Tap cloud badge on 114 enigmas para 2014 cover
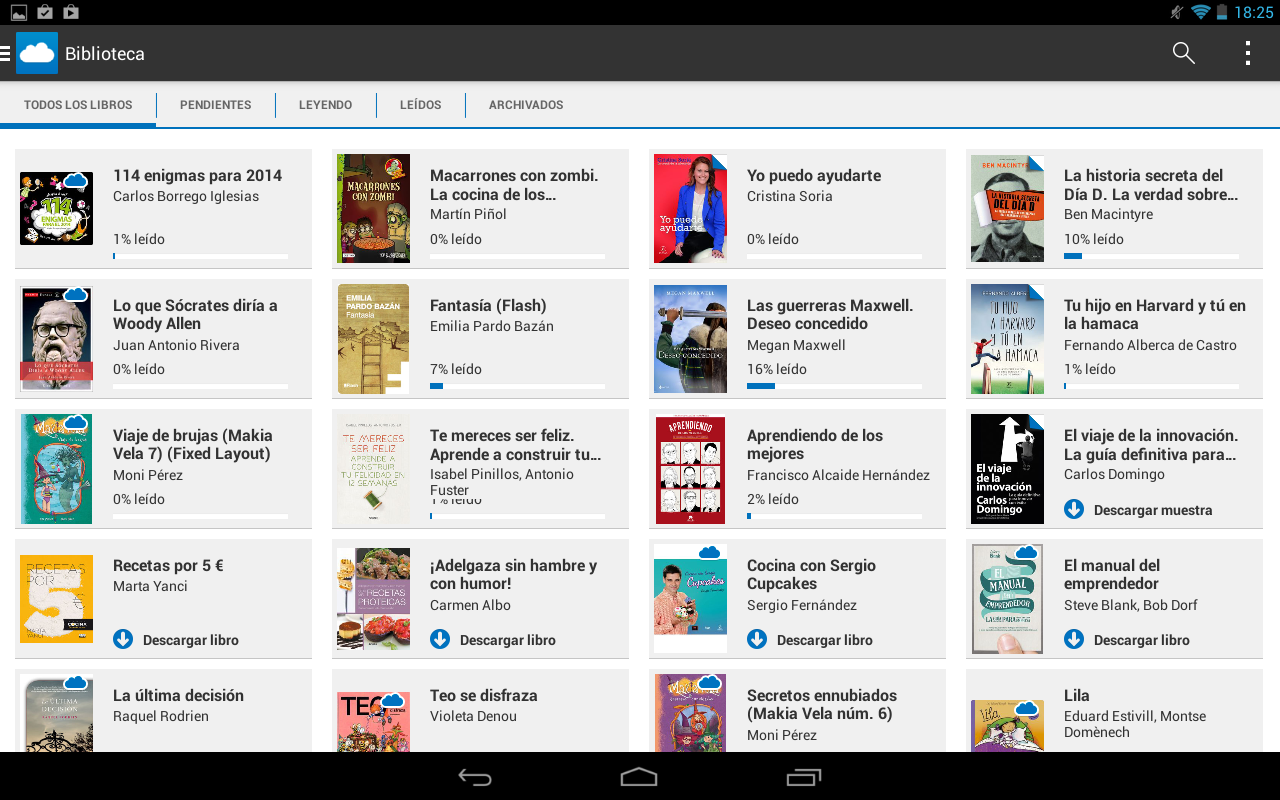The width and height of the screenshot is (1280, 800). point(76,181)
